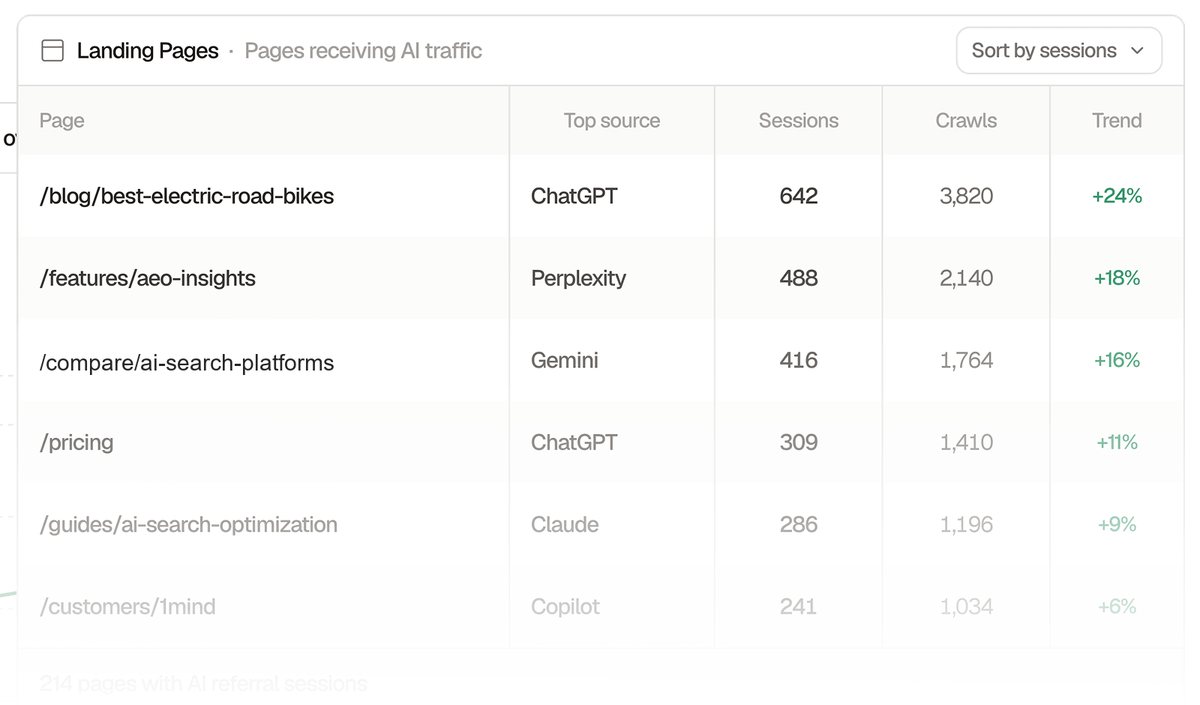Click the 286 sessions value
Viewport: 1200px width, 705px height.
(798, 524)
